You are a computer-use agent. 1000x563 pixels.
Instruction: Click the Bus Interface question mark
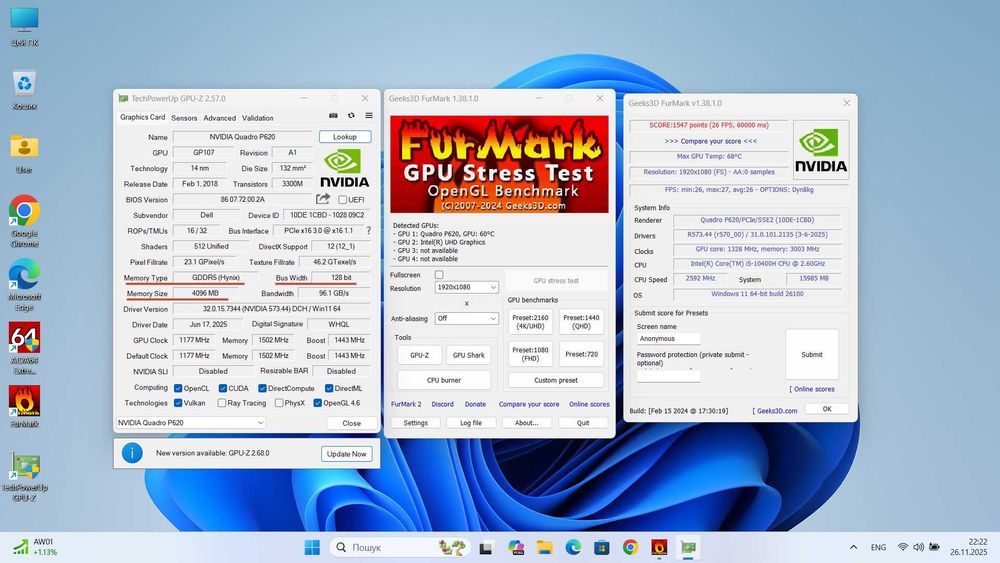(368, 231)
